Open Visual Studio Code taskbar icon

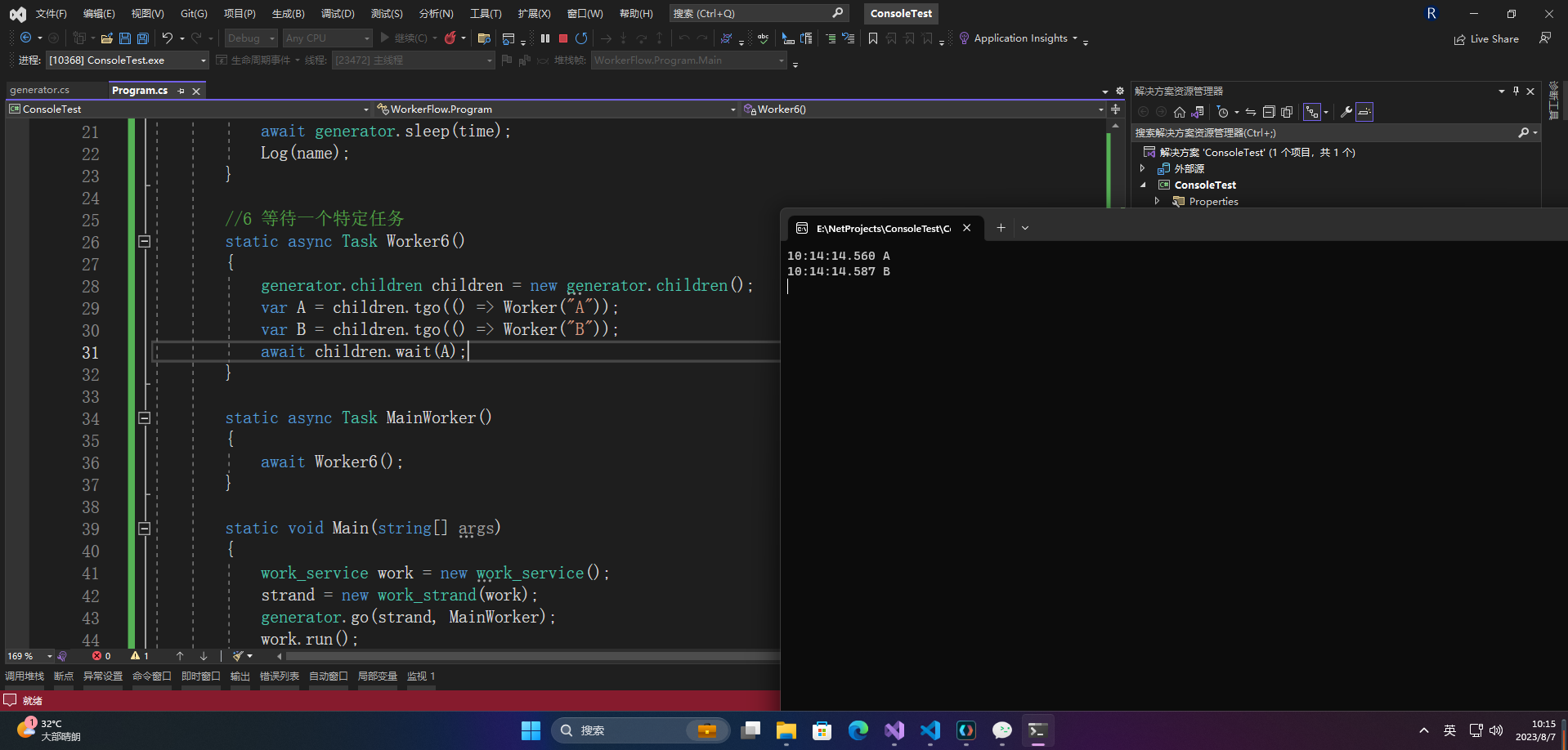(930, 730)
